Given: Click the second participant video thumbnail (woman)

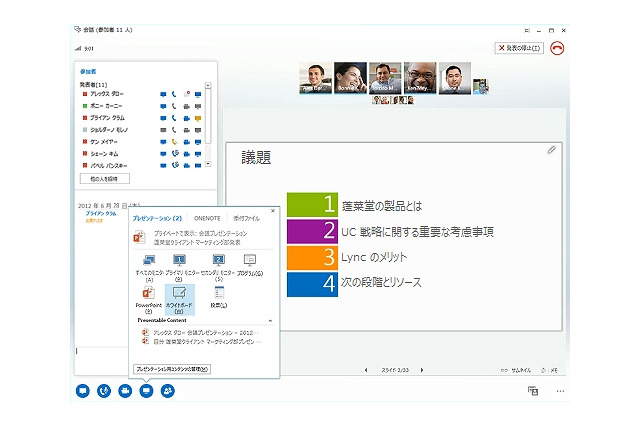Looking at the screenshot, I should click(x=350, y=78).
